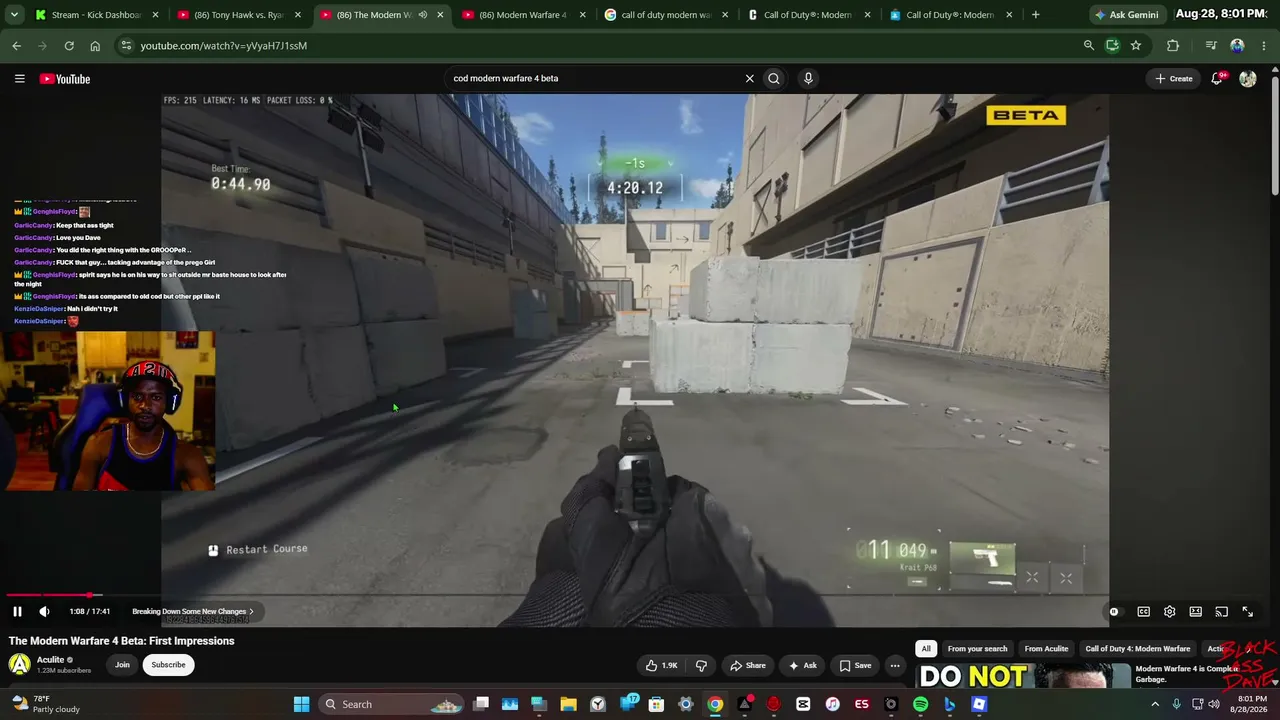Open Chrome three-dot menu
The height and width of the screenshot is (720, 1280).
pos(1262,45)
